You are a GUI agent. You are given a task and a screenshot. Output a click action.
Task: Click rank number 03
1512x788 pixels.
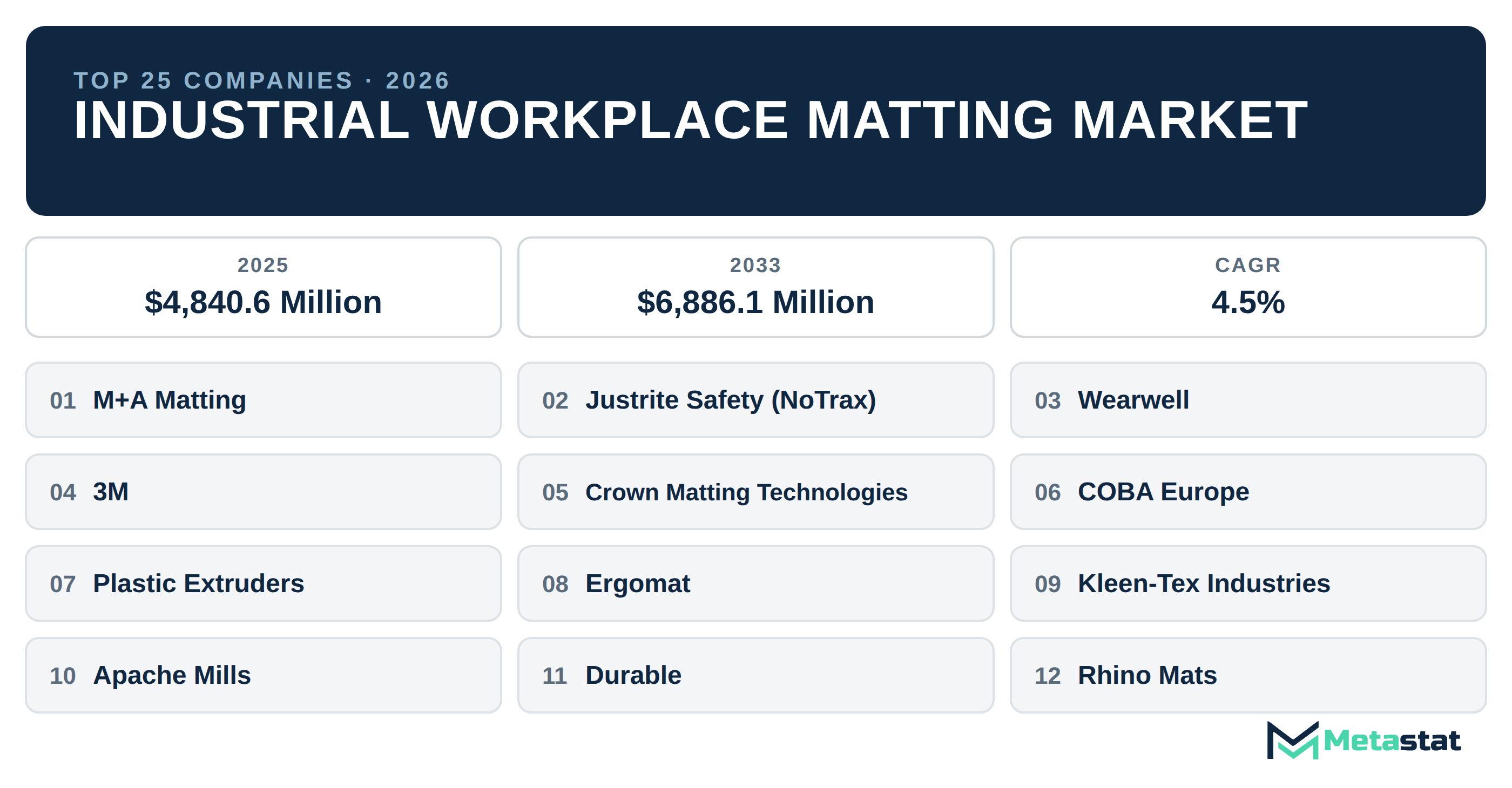pyautogui.click(x=1048, y=401)
